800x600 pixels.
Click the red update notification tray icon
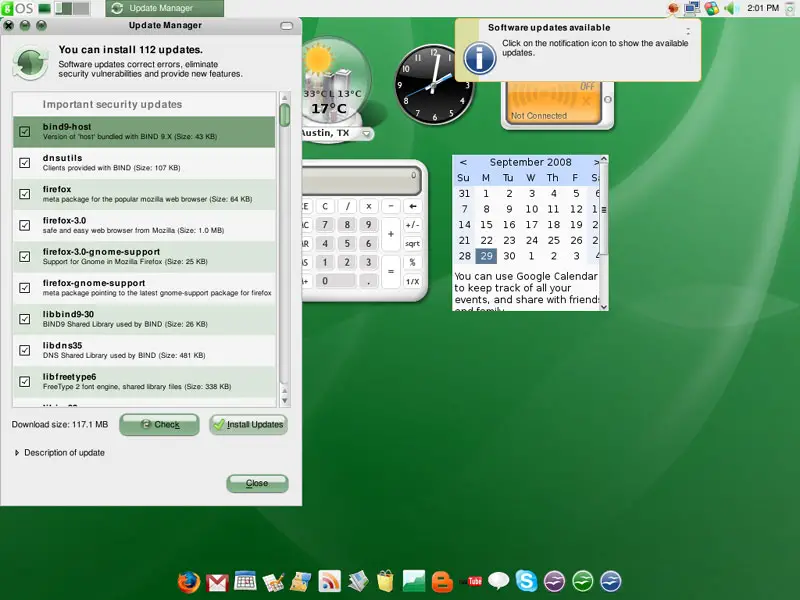tap(673, 8)
